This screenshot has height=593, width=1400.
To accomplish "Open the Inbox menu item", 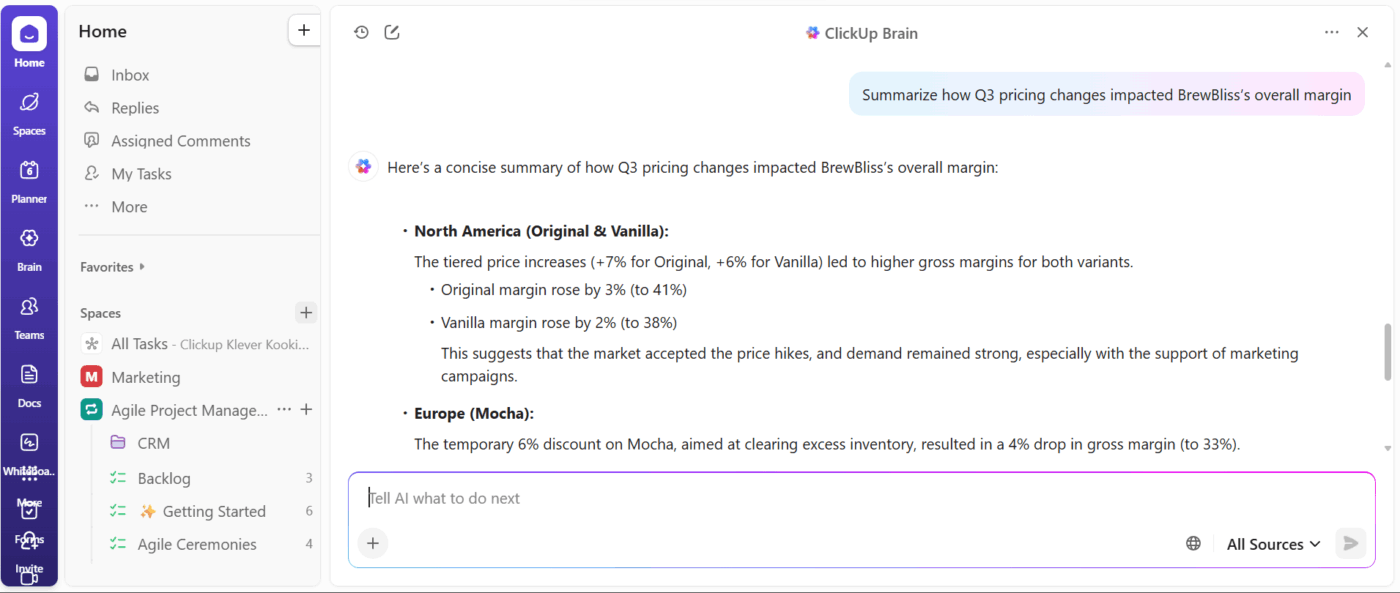I will click(128, 74).
